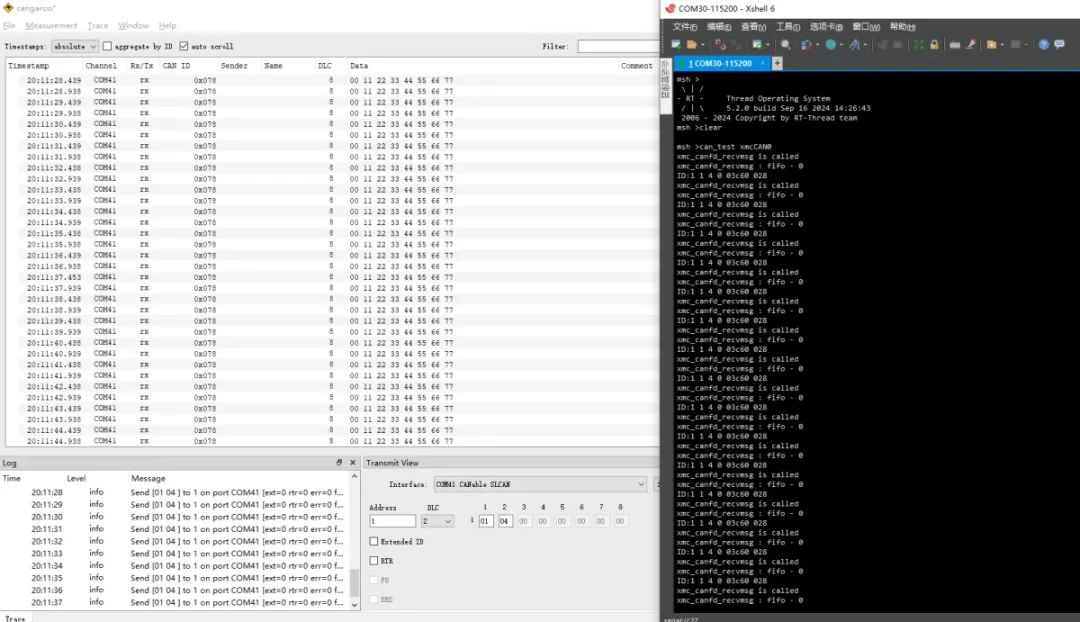Expand the globe encoding icon's dropdown arrow
This screenshot has width=1080, height=622.
tap(842, 45)
